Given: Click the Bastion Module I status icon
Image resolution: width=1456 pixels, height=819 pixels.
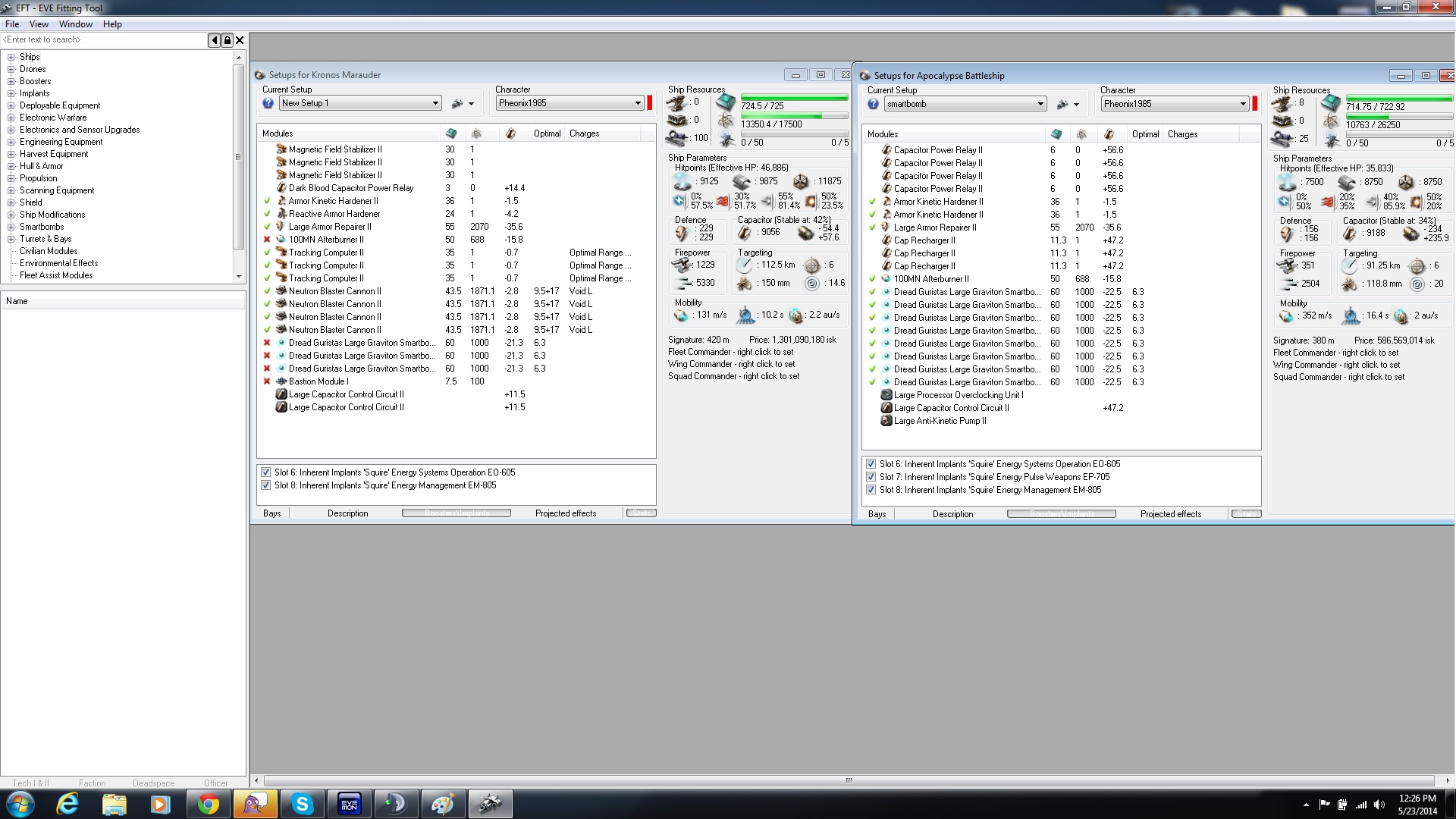Looking at the screenshot, I should 267,381.
